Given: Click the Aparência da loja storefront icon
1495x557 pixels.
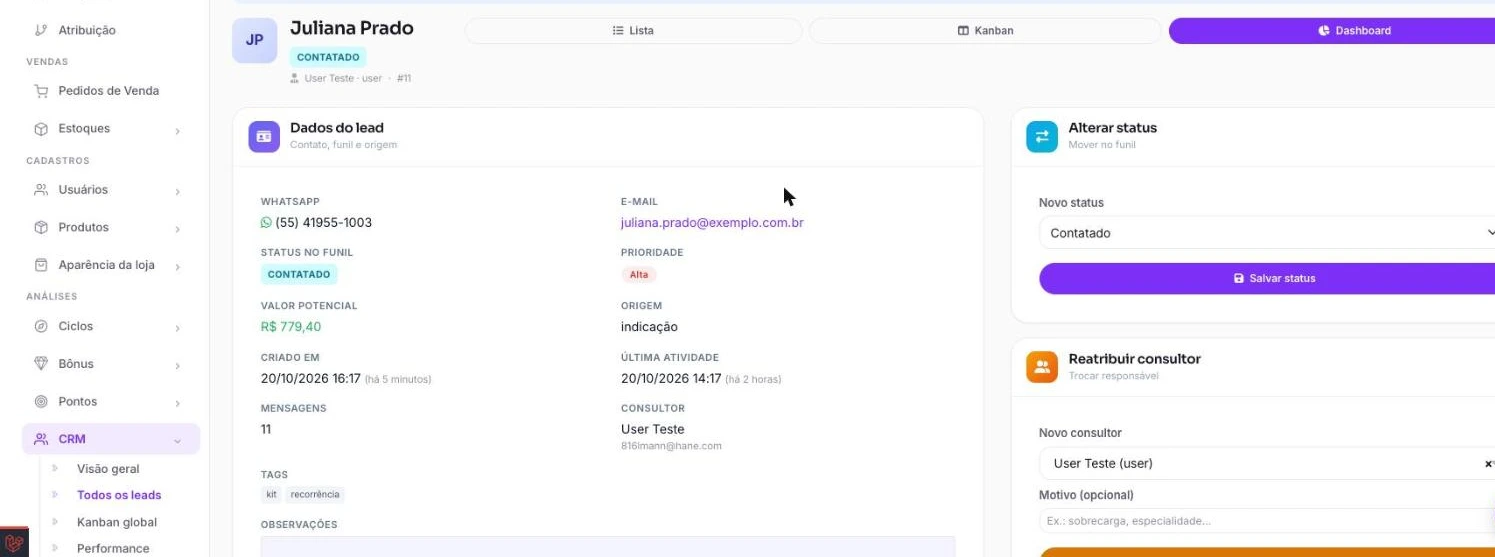Looking at the screenshot, I should pyautogui.click(x=41, y=266).
